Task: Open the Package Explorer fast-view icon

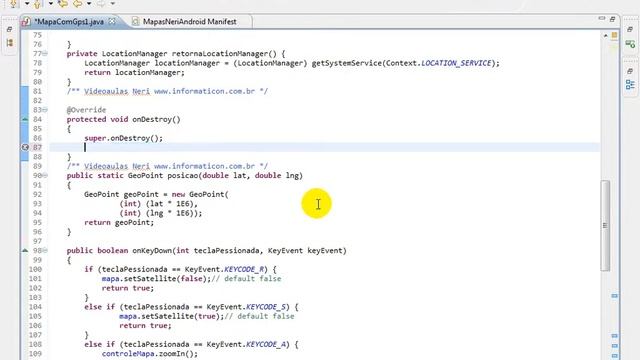Action: [x=10, y=42]
